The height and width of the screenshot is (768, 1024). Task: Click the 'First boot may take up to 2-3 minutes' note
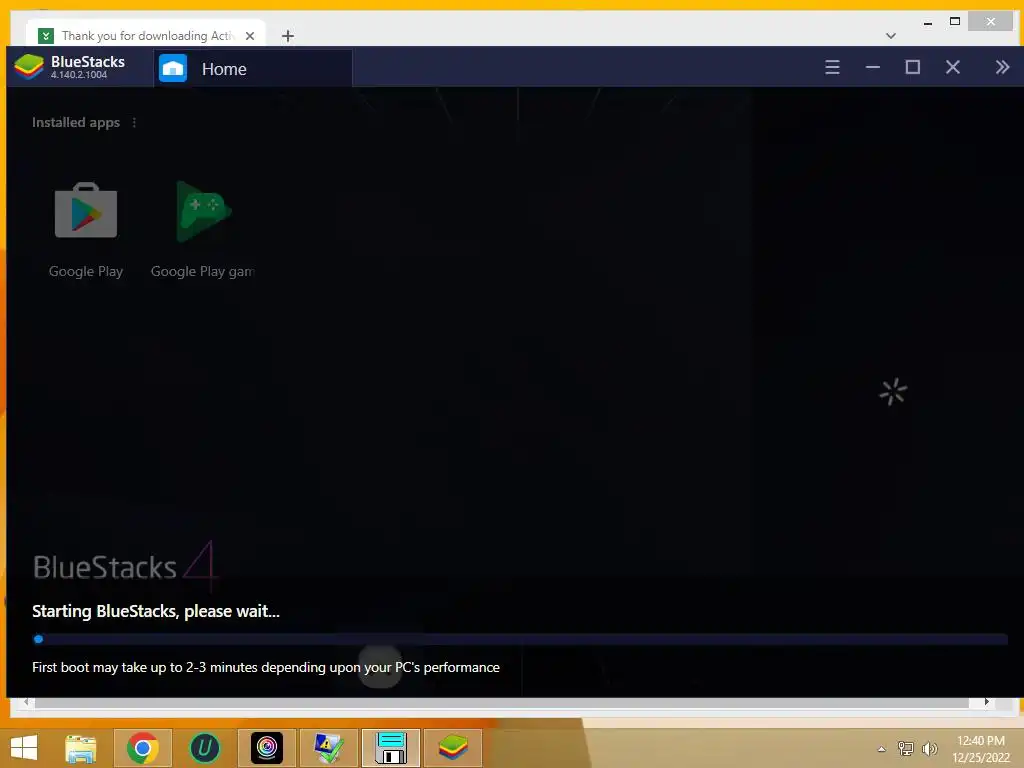(x=266, y=667)
